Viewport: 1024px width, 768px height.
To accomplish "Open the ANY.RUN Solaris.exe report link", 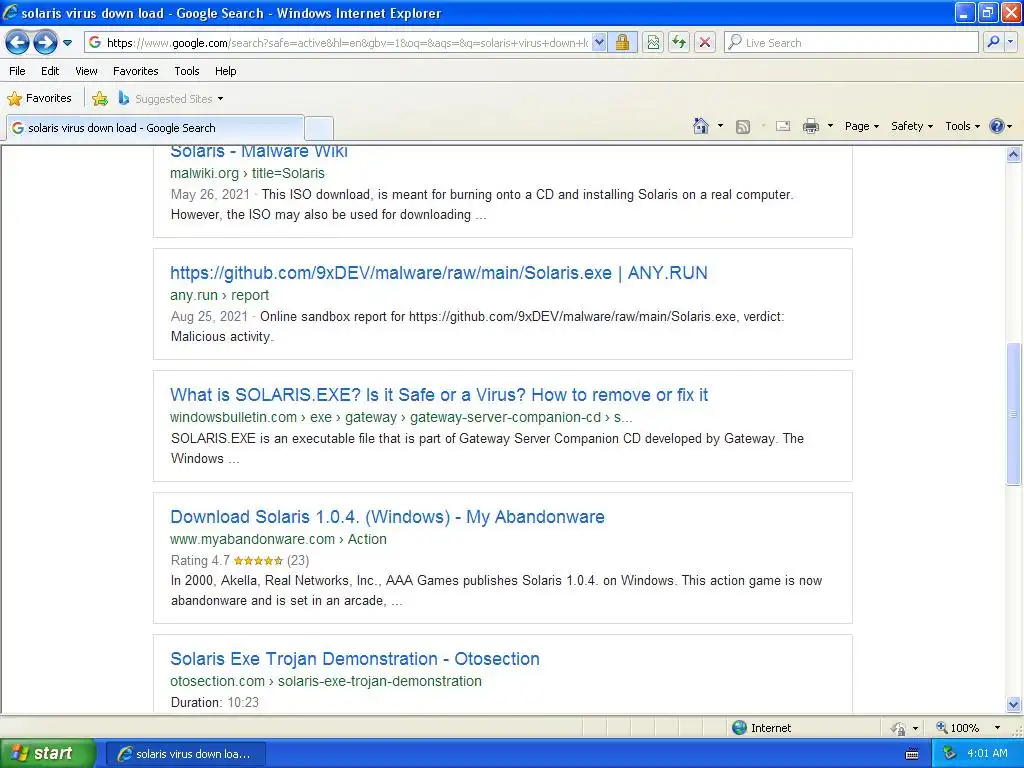I will (439, 273).
